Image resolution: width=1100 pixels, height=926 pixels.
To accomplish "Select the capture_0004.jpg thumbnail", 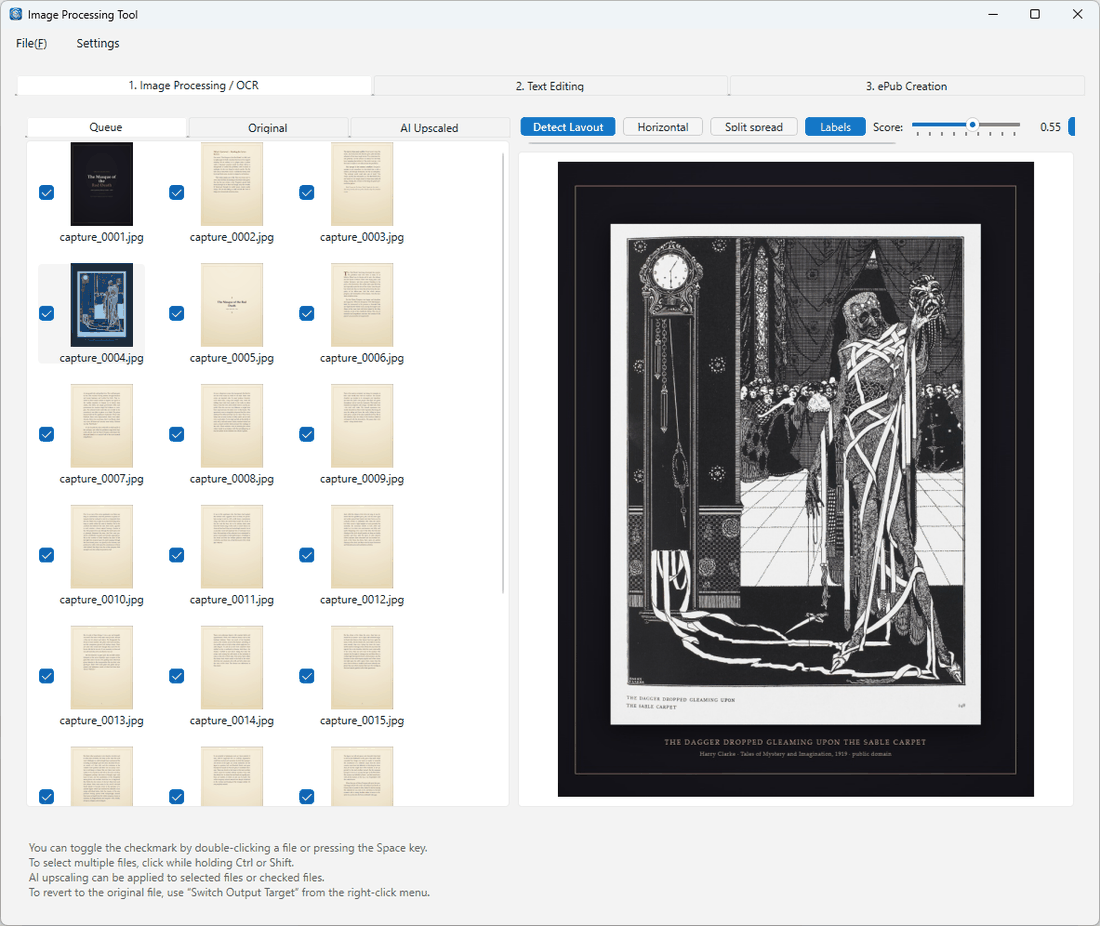I will (x=102, y=305).
